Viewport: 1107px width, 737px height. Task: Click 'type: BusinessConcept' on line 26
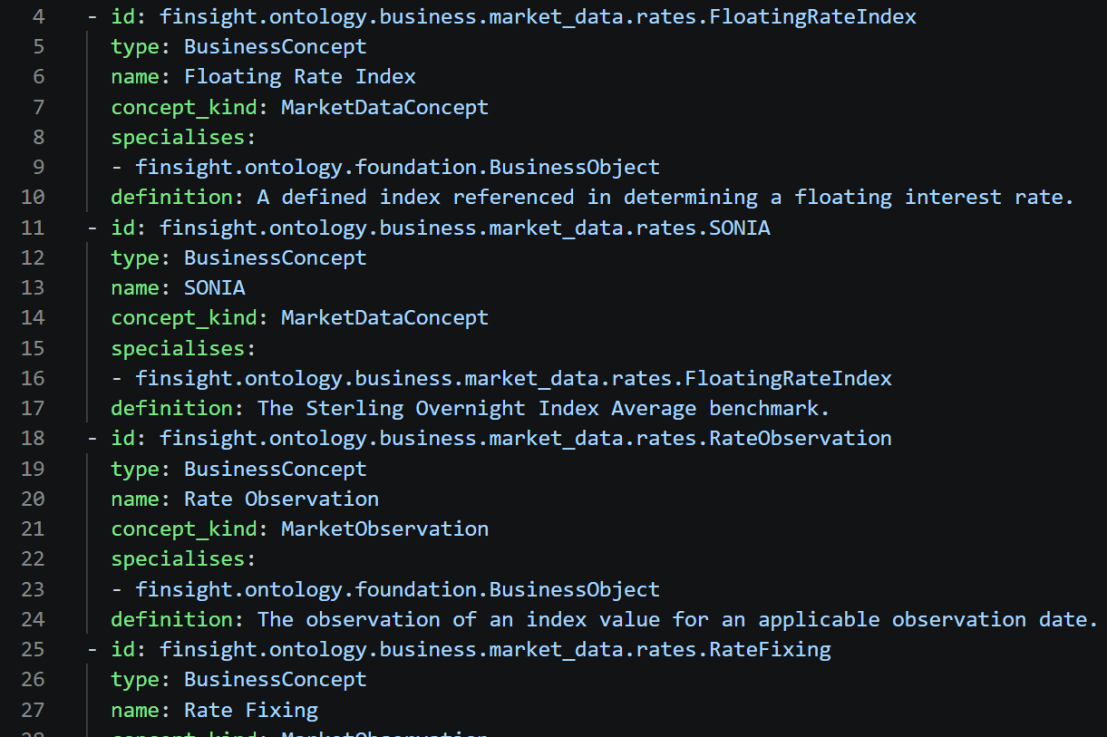click(239, 679)
